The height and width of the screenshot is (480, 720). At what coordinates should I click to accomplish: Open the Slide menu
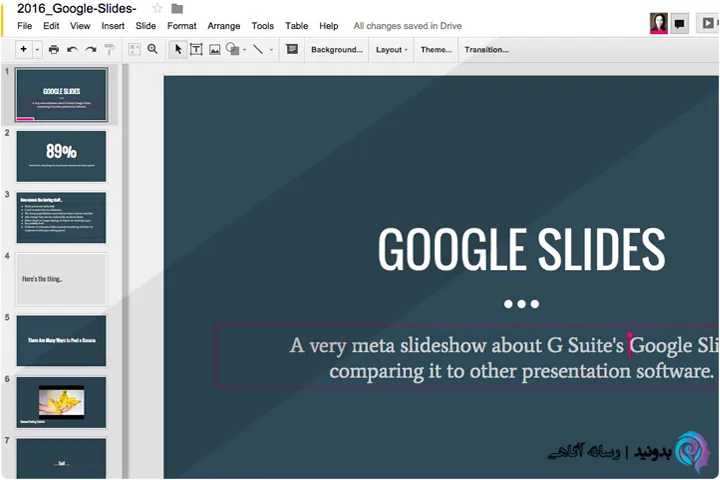[146, 26]
